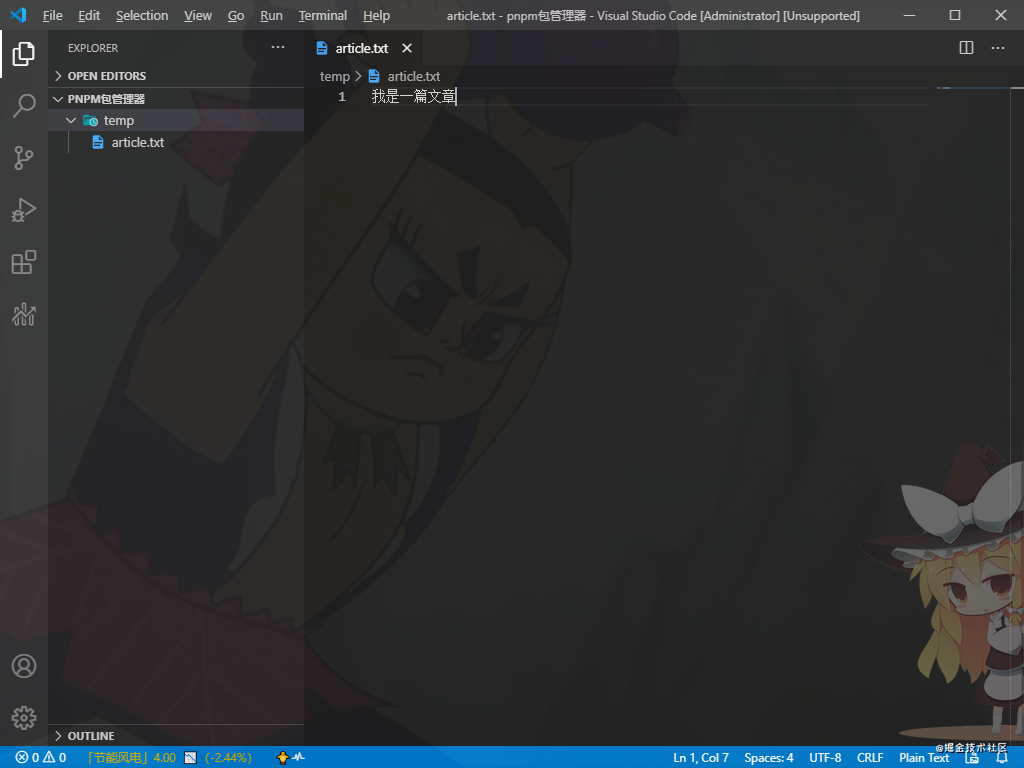
Task: Open the Run menu
Action: 271,15
